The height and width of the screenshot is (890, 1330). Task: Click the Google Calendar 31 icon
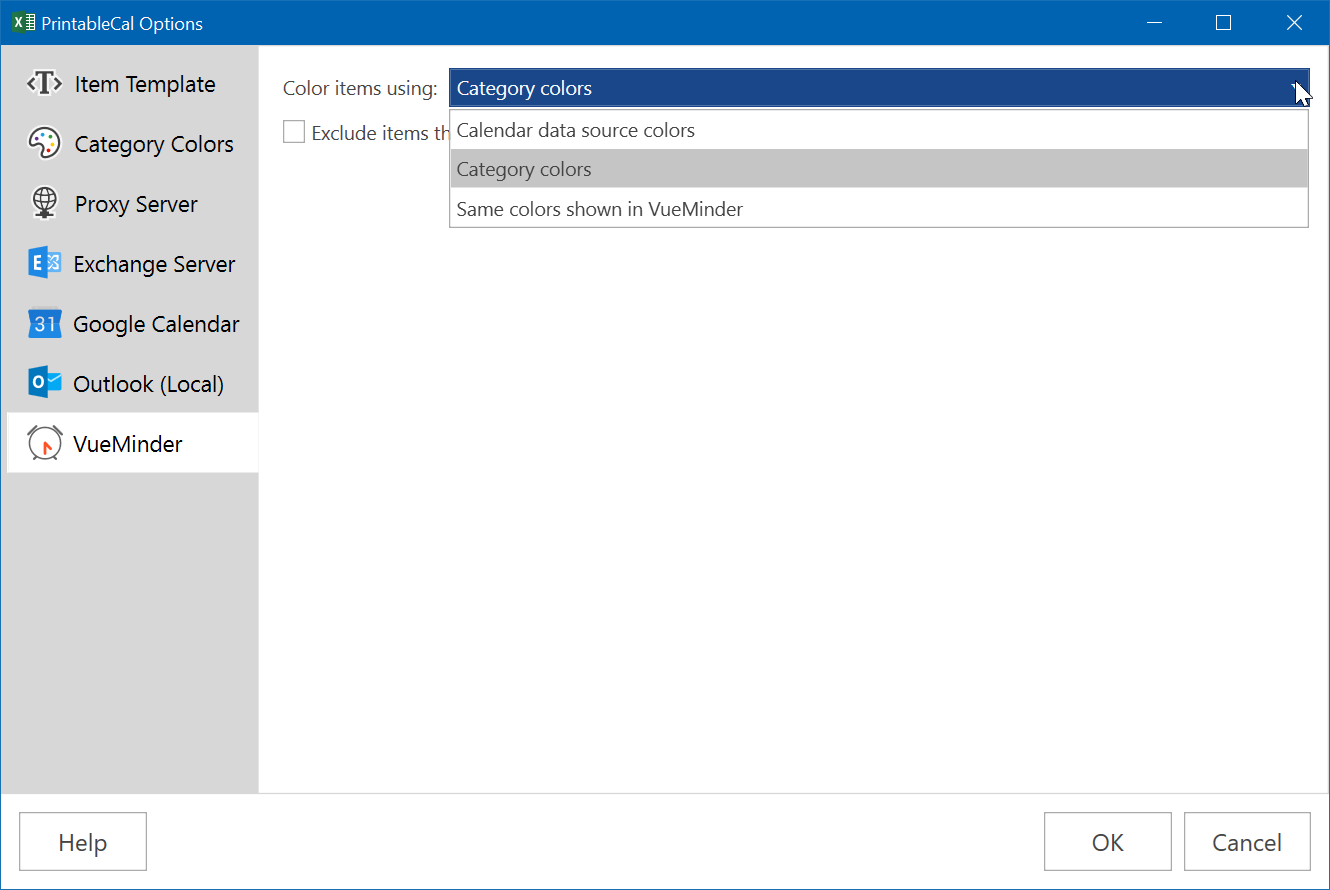(x=45, y=324)
